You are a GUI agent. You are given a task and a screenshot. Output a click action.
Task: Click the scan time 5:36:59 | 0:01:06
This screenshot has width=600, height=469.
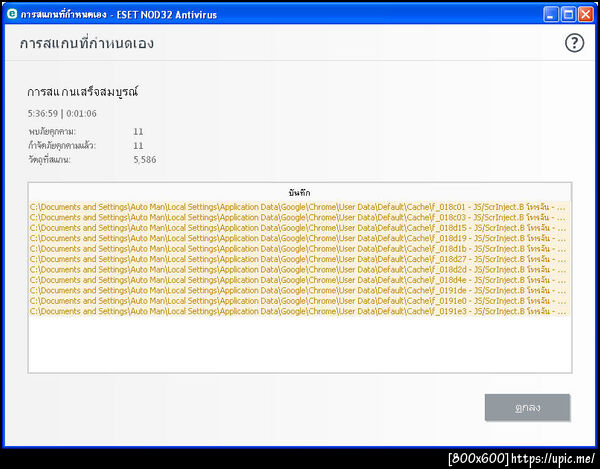coord(62,114)
